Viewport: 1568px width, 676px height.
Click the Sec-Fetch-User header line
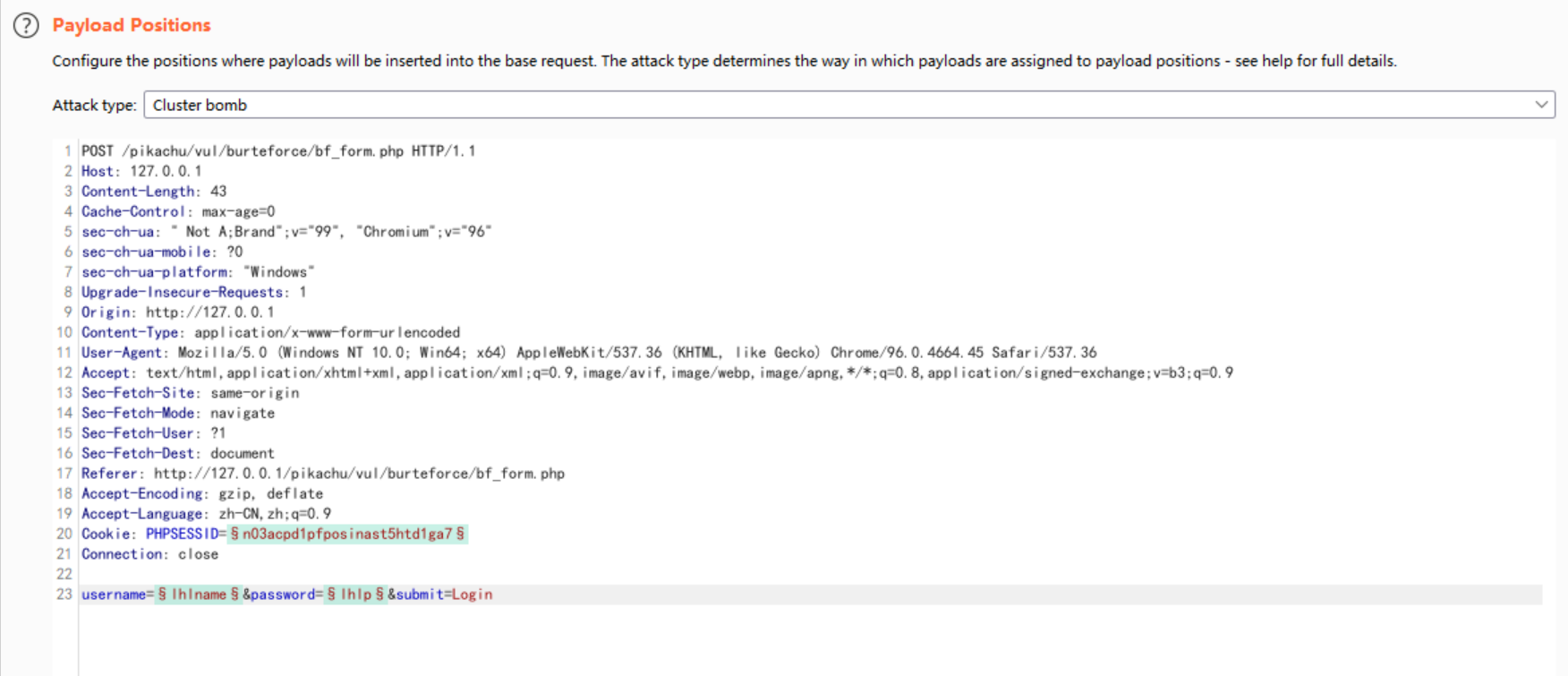154,433
